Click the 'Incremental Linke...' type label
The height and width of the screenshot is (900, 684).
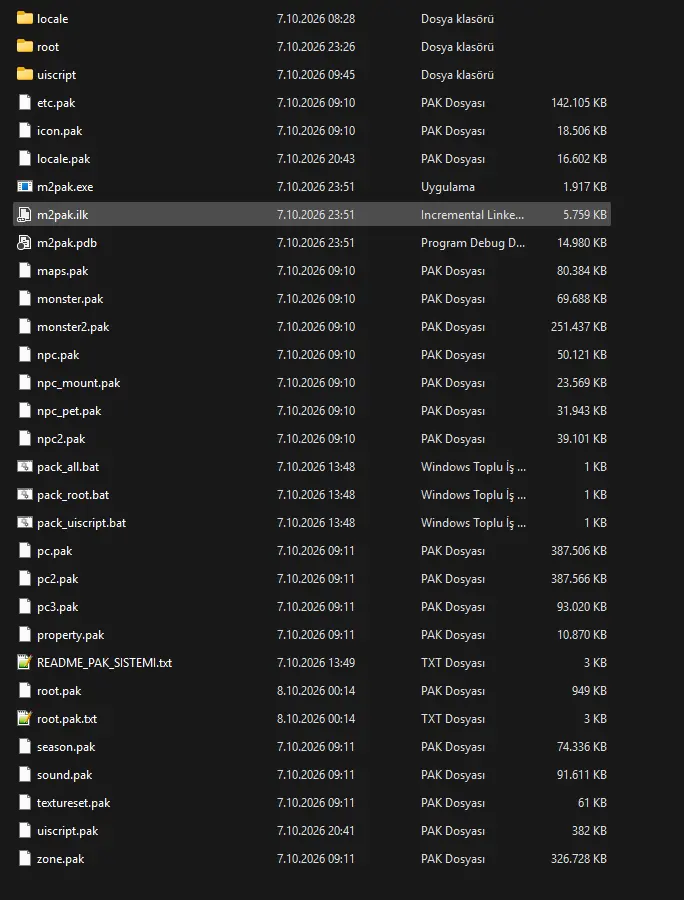[472, 215]
